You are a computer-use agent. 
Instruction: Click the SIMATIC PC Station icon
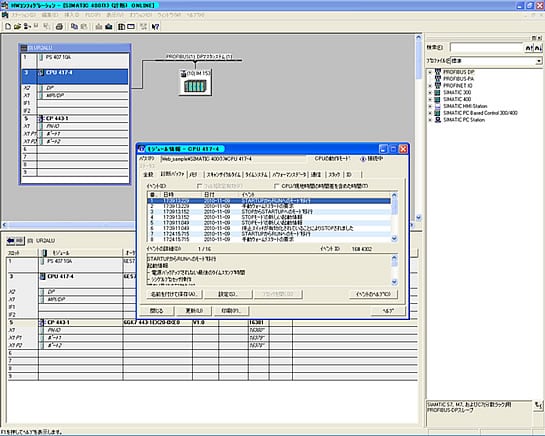pyautogui.click(x=438, y=120)
